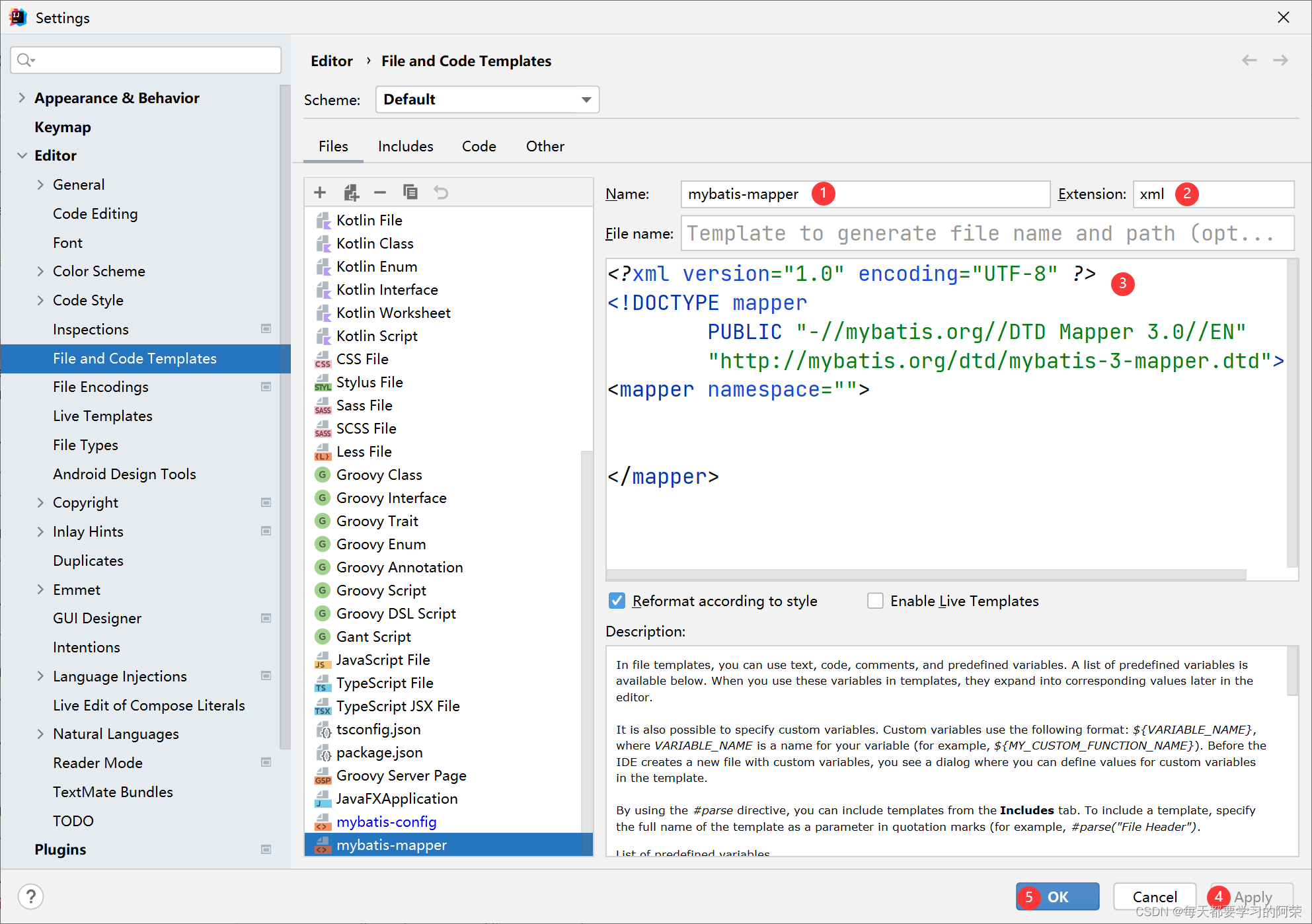Click Editor in the breadcrumb
The height and width of the screenshot is (924, 1312).
click(332, 61)
